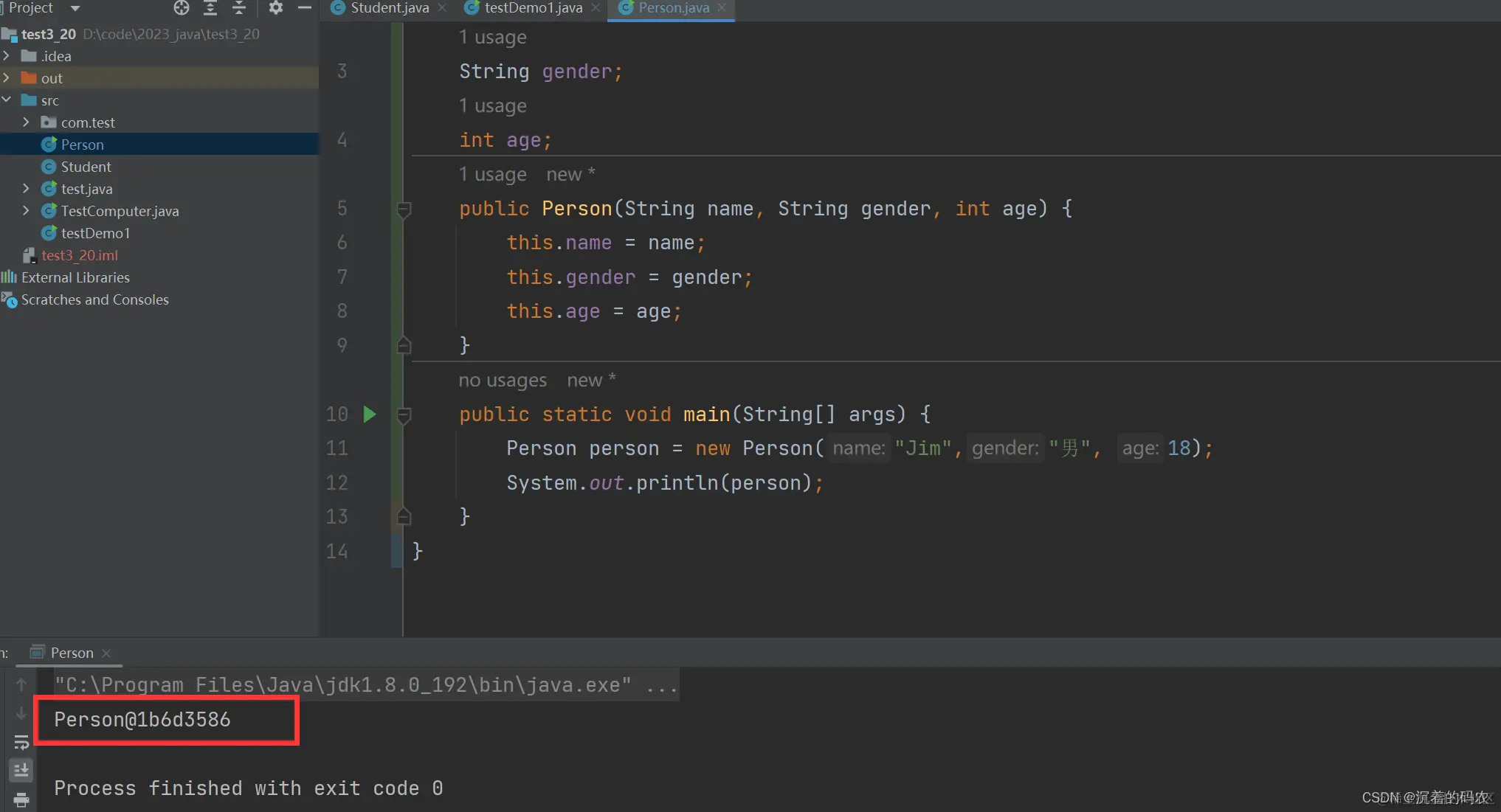The image size is (1501, 812).
Task: Click the Collapse All icon in Project toolbar
Action: coord(238,8)
